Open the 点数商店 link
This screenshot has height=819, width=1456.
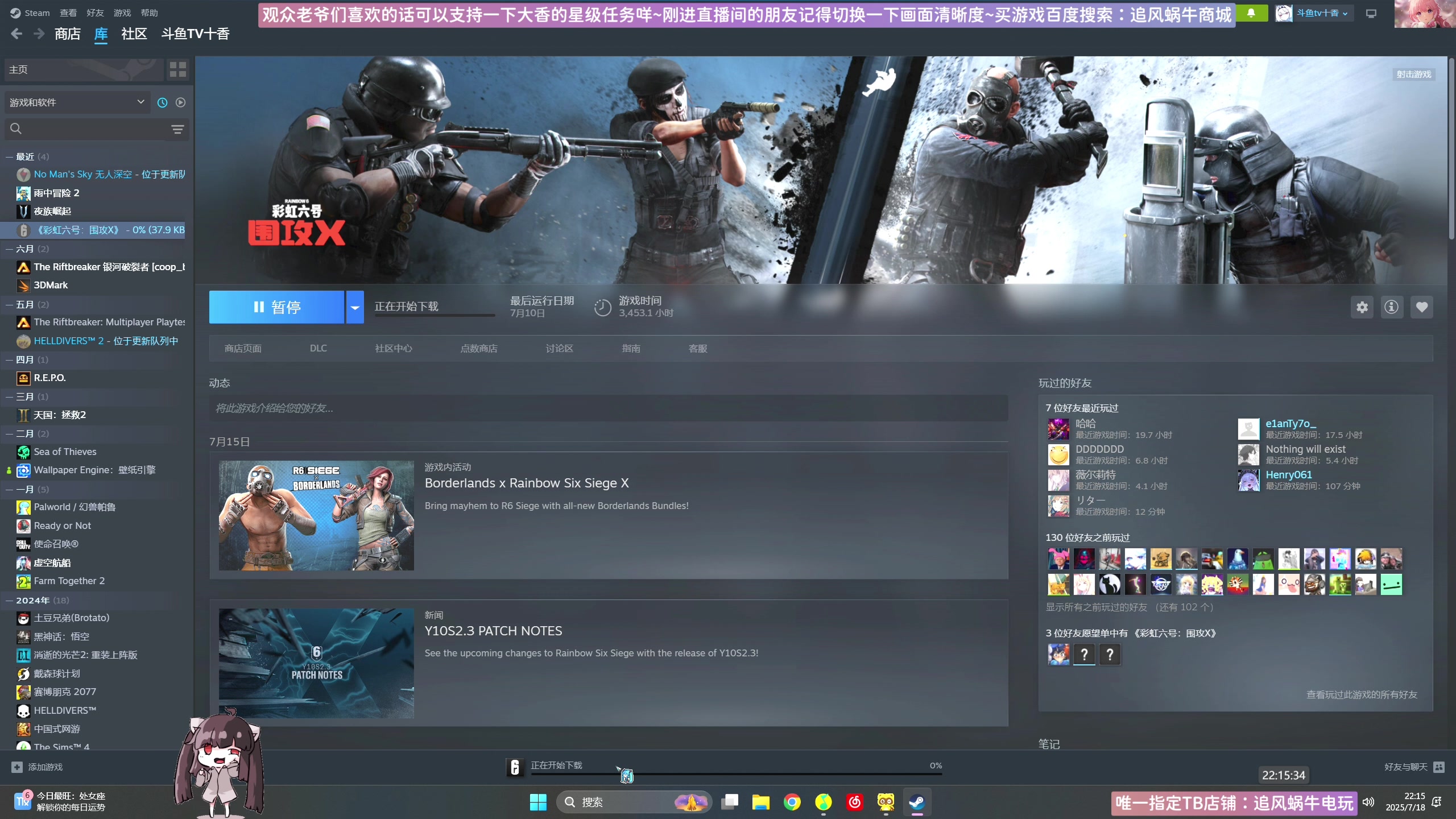point(479,348)
